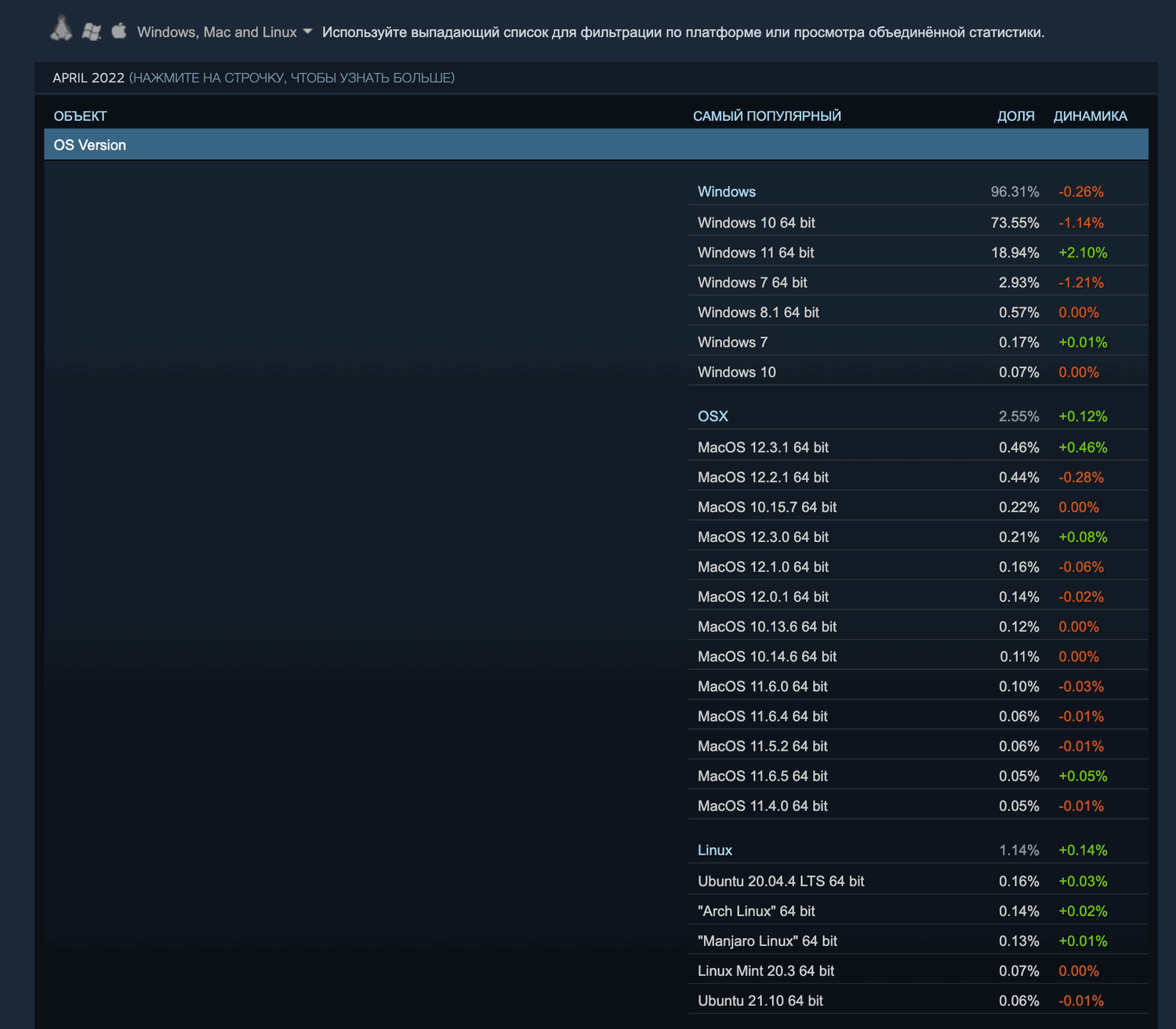Viewport: 1176px width, 1029px height.
Task: Click the 73.55% share value
Action: pyautogui.click(x=1015, y=223)
